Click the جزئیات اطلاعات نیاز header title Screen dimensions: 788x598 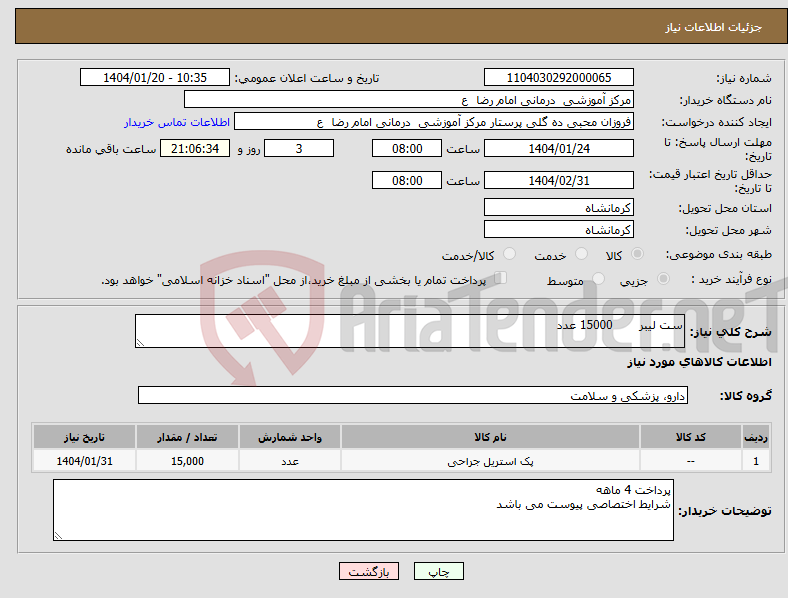[714, 27]
